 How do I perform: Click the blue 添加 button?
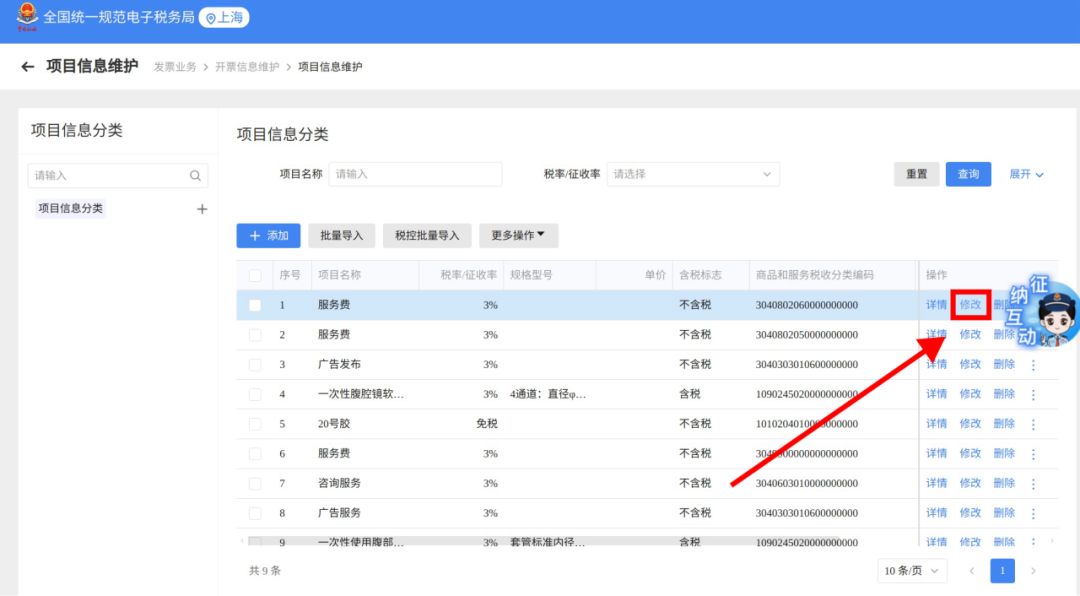pos(269,236)
